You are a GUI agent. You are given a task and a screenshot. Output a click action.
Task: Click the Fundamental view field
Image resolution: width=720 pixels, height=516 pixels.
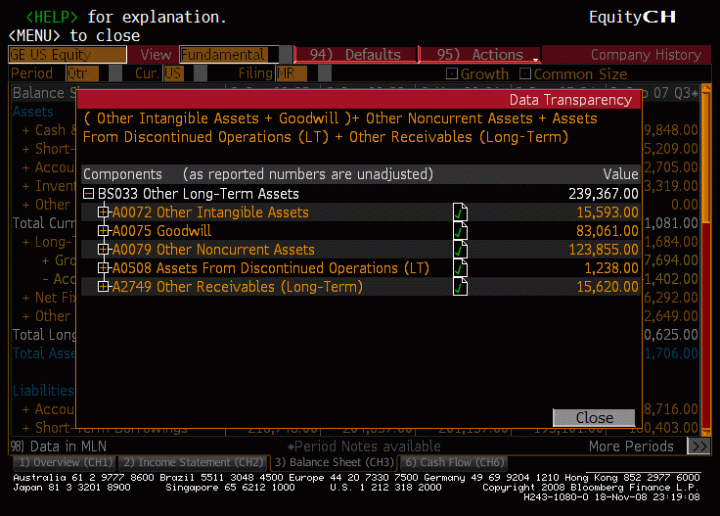(x=229, y=55)
